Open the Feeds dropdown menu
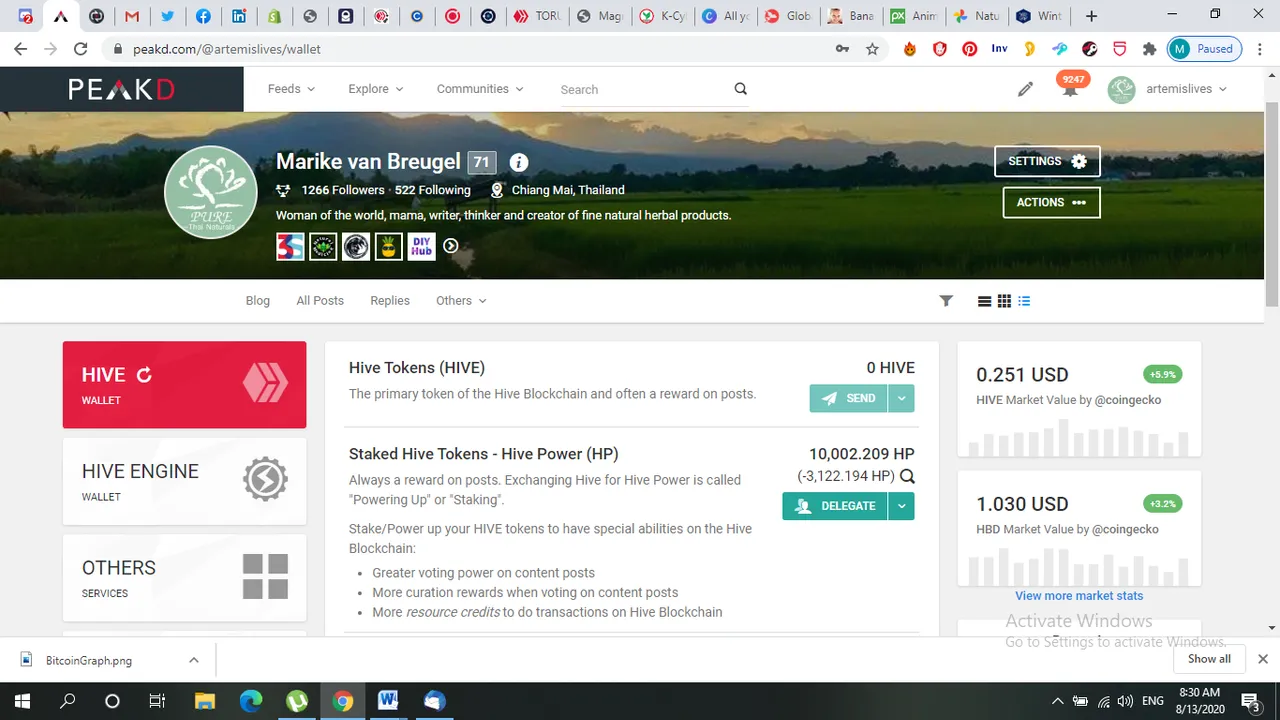The height and width of the screenshot is (720, 1280). click(291, 89)
